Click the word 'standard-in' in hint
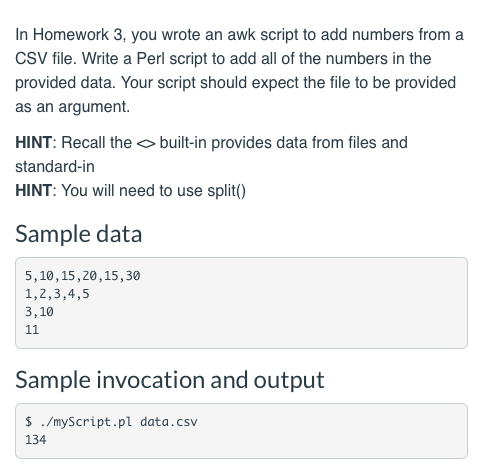This screenshot has height=475, width=478. (x=55, y=167)
